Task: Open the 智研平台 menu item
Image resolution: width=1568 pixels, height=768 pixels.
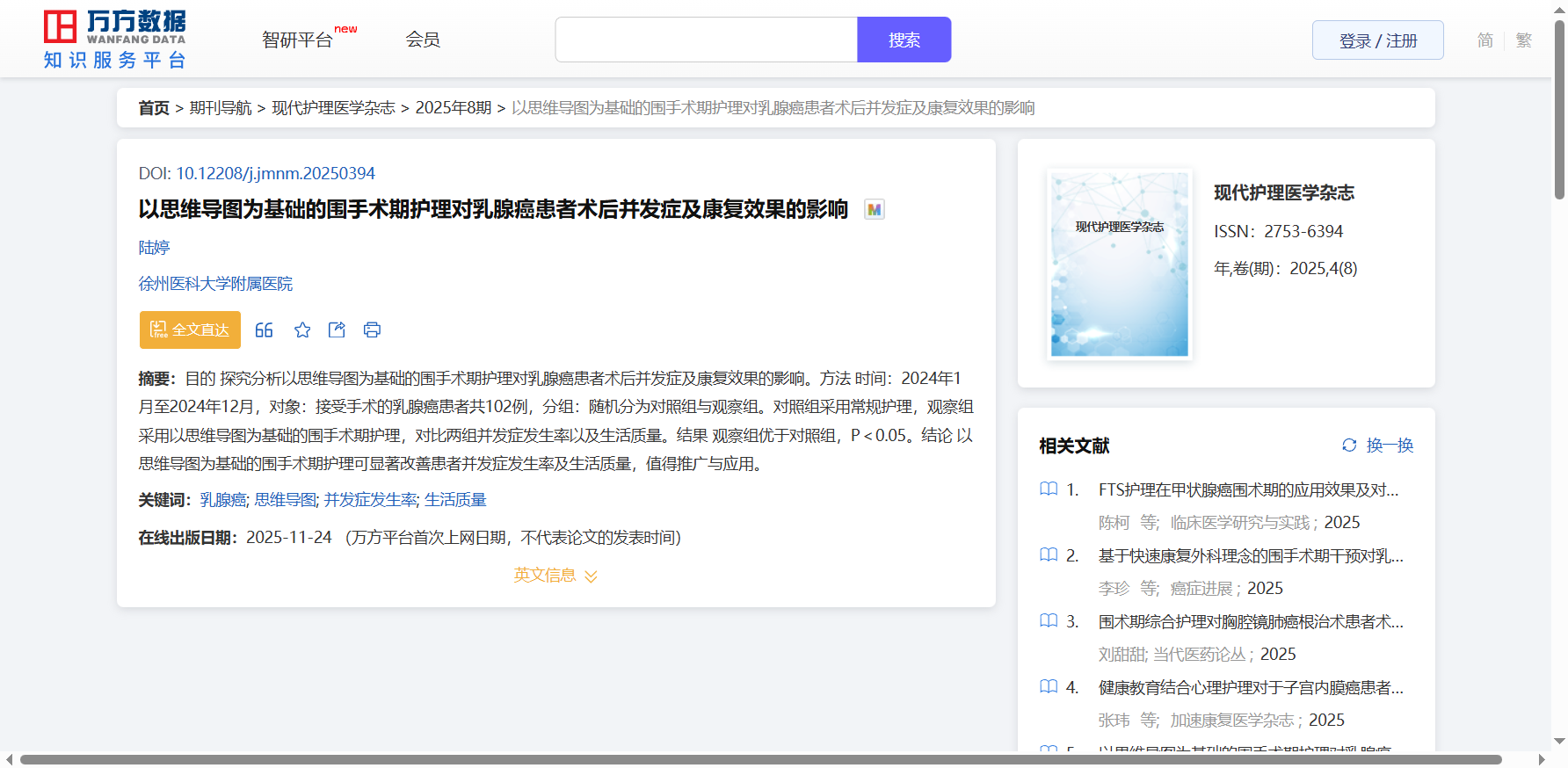Action: click(x=298, y=40)
